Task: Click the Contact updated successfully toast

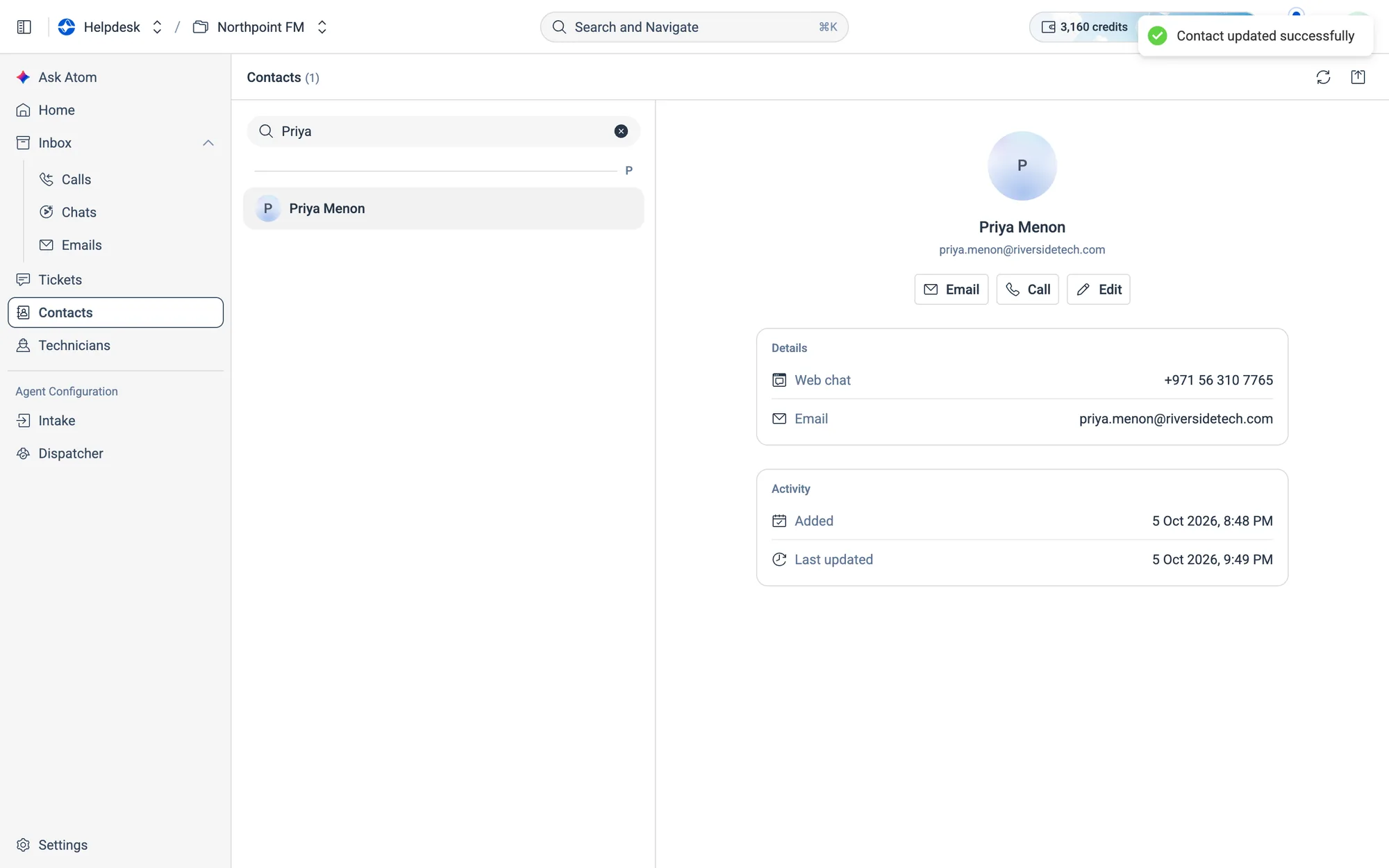Action: 1256,36
